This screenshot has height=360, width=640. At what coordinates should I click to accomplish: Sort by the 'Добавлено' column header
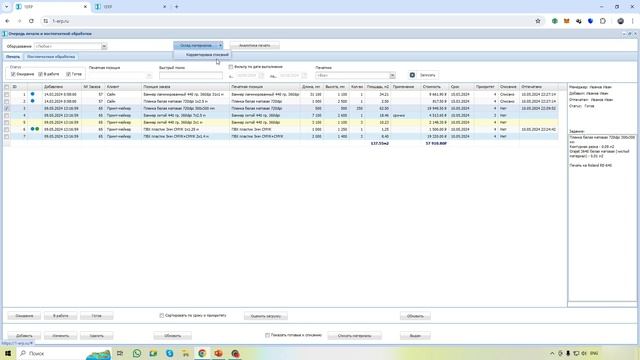point(61,87)
